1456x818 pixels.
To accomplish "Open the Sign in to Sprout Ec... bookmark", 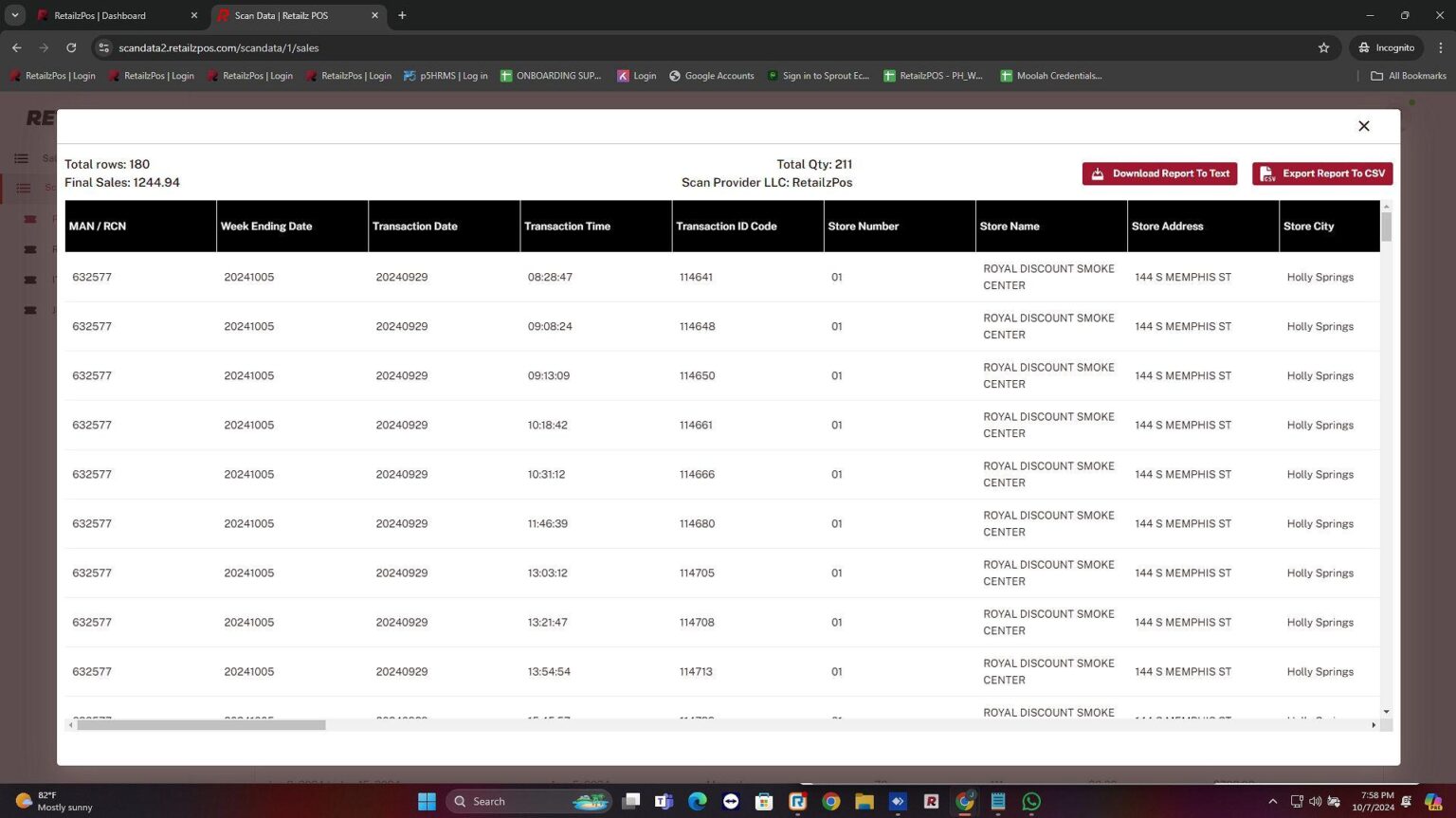I will (x=819, y=76).
